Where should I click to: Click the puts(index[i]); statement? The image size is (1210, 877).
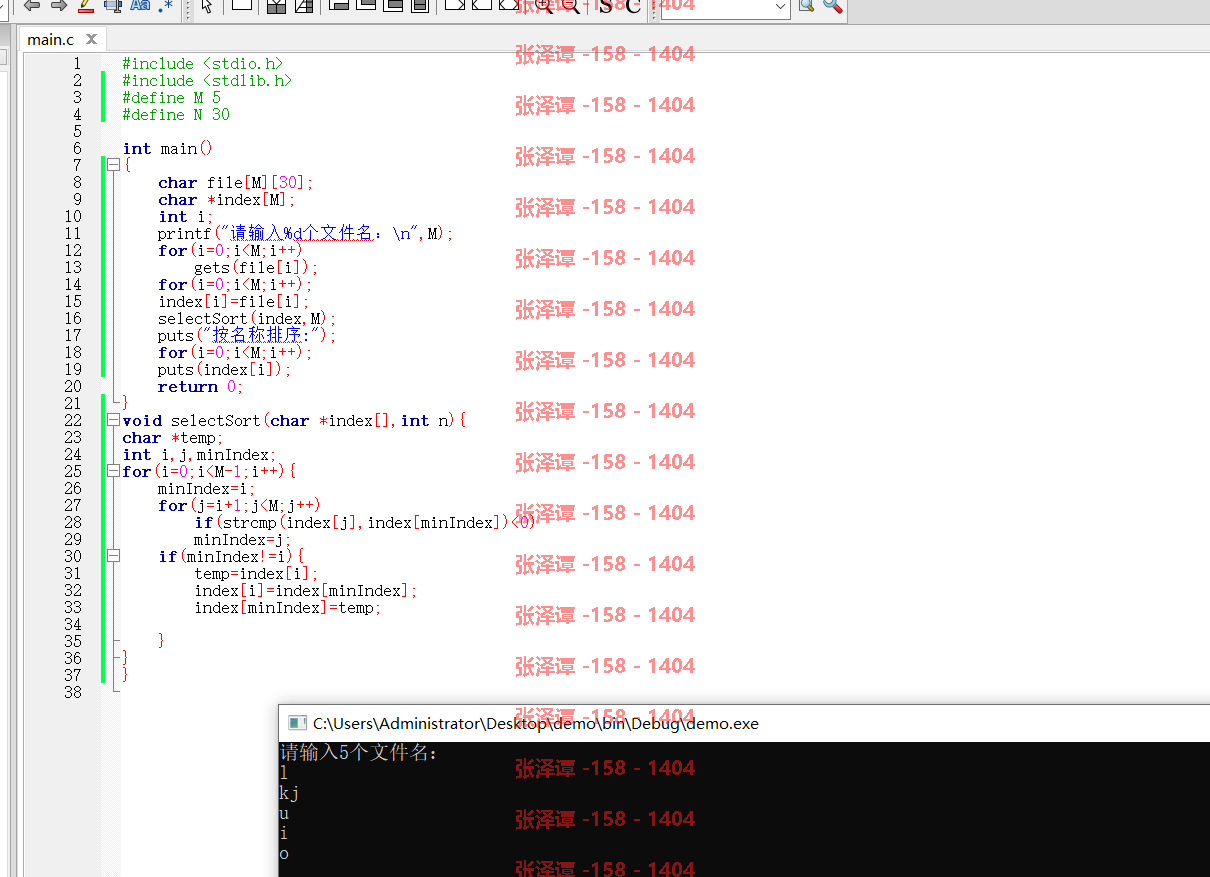click(x=225, y=370)
